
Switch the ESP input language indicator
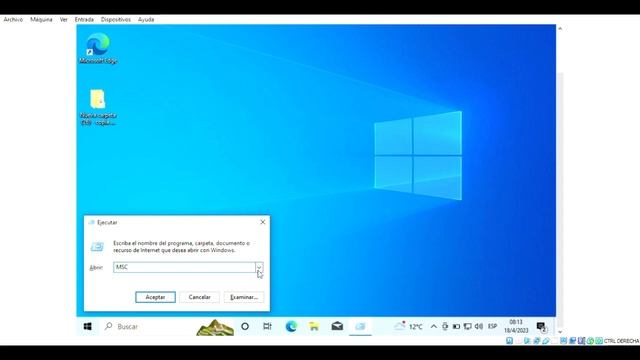(x=493, y=327)
